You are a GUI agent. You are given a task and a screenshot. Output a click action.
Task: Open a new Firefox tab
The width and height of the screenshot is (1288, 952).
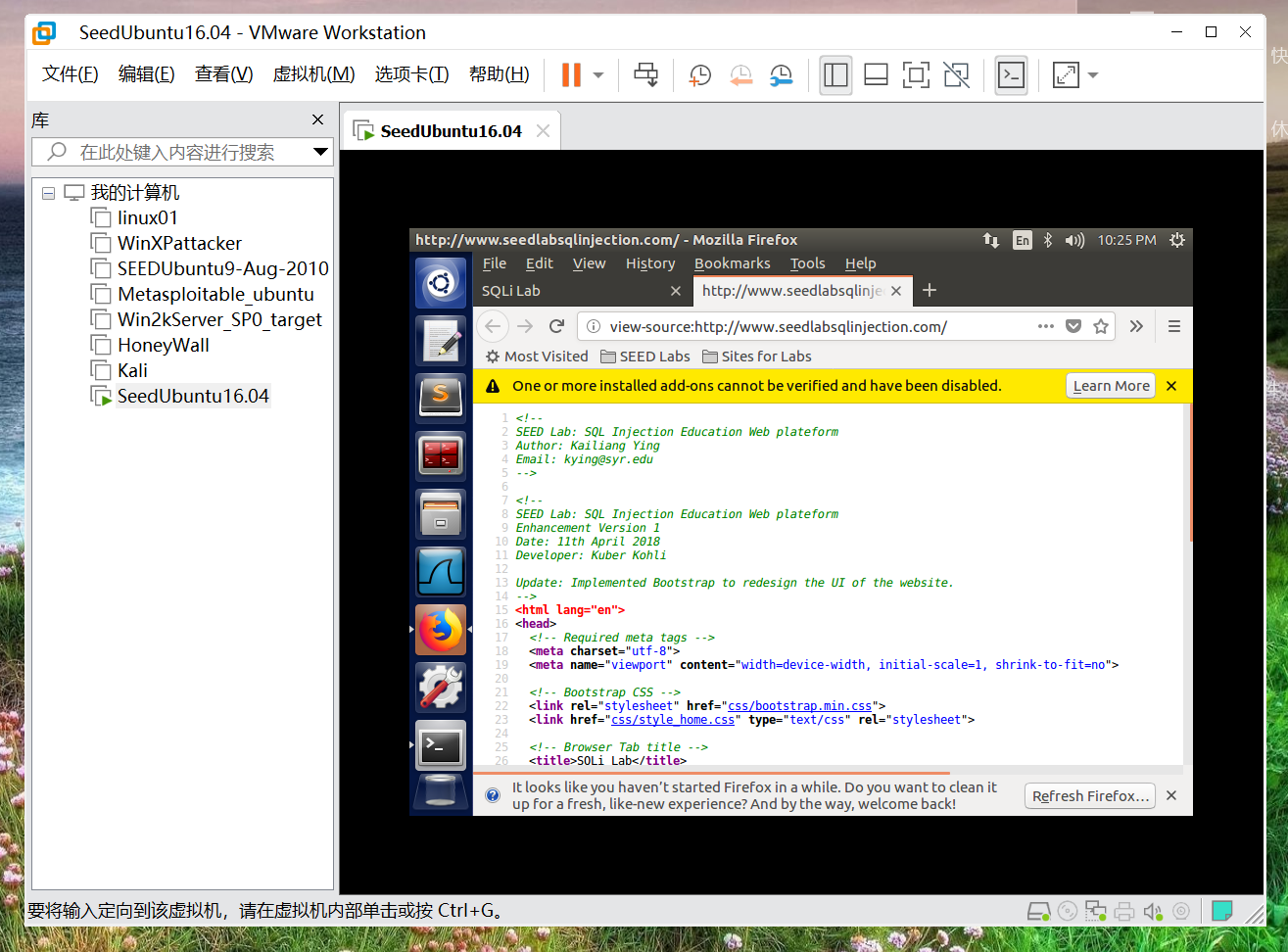click(930, 290)
